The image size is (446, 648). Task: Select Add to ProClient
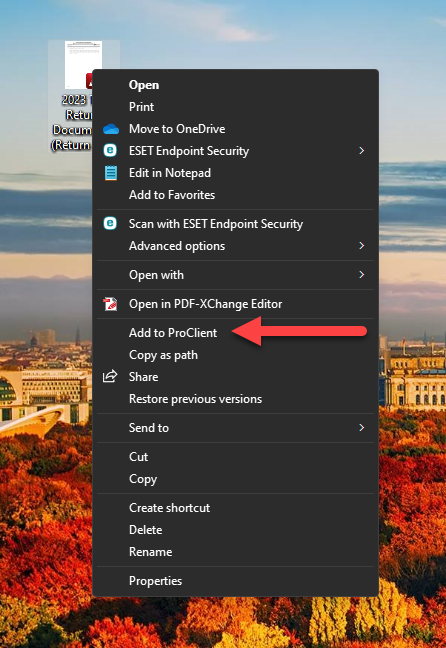click(235, 333)
